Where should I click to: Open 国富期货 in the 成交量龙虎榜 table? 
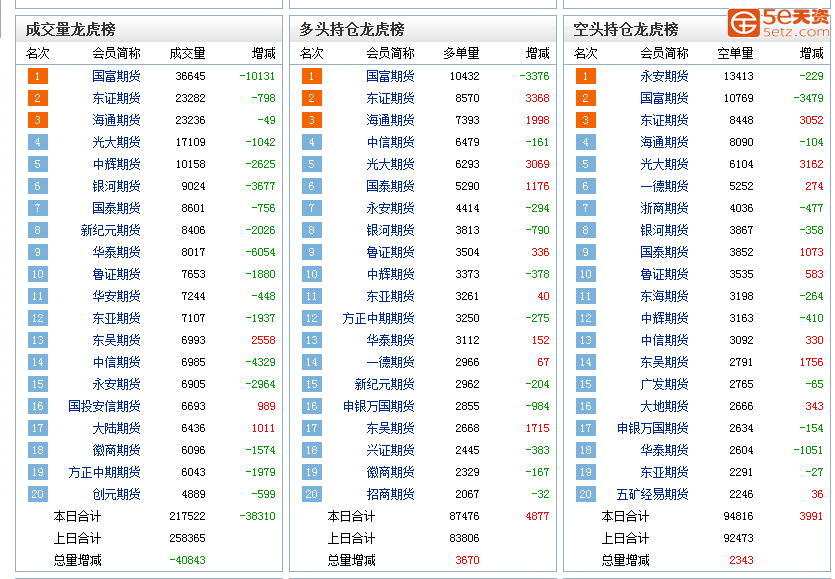[x=116, y=76]
